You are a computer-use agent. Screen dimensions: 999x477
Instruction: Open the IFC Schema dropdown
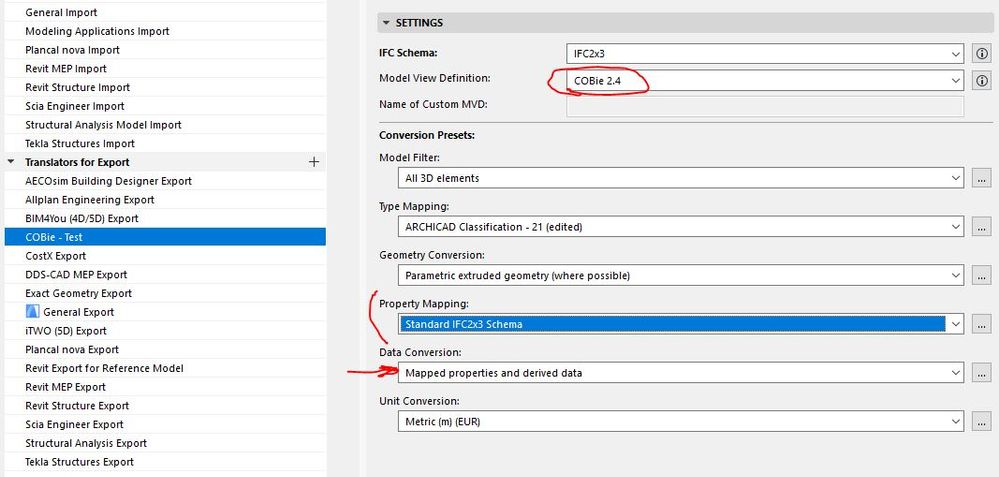[765, 52]
